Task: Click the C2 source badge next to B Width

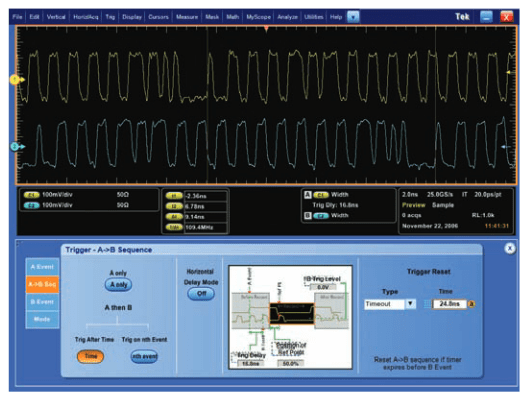Action: coord(321,216)
